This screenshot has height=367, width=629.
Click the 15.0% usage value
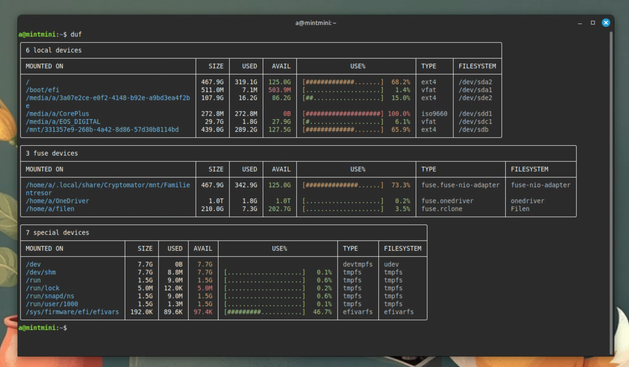(x=401, y=98)
